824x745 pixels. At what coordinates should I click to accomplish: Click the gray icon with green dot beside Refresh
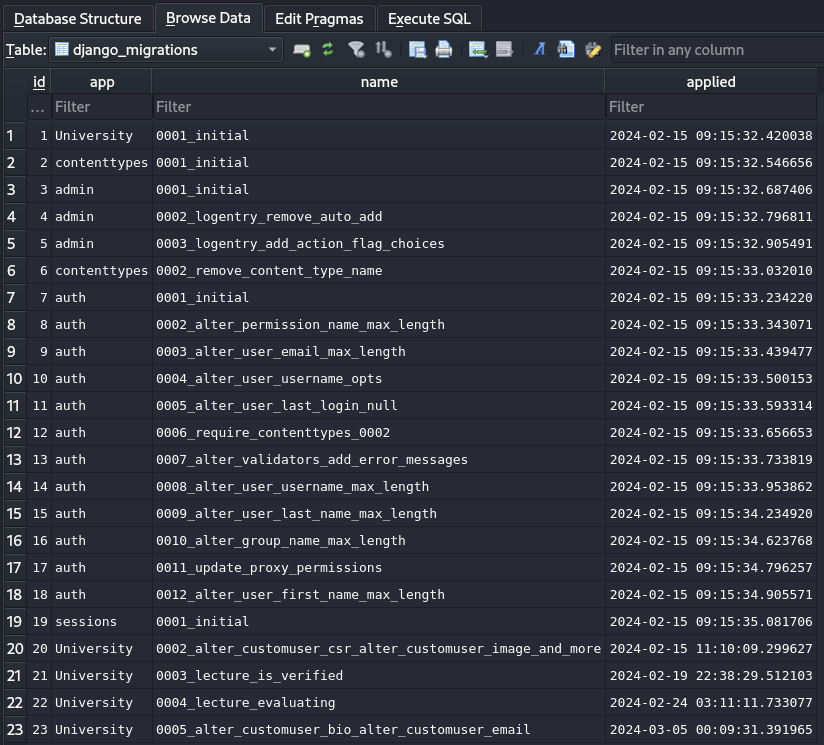click(x=302, y=50)
